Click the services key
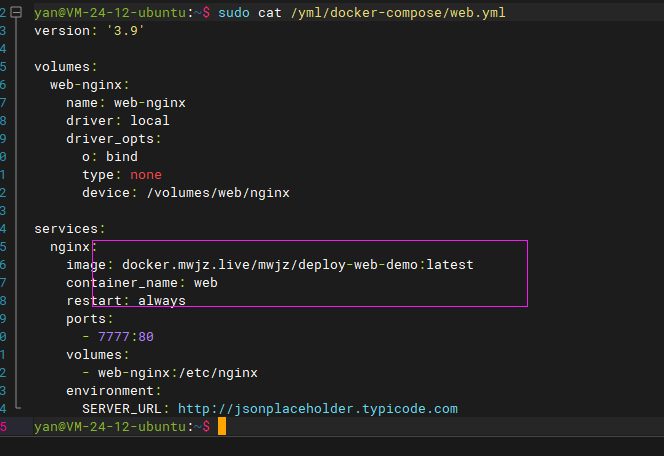This screenshot has width=664, height=456. click(x=66, y=229)
